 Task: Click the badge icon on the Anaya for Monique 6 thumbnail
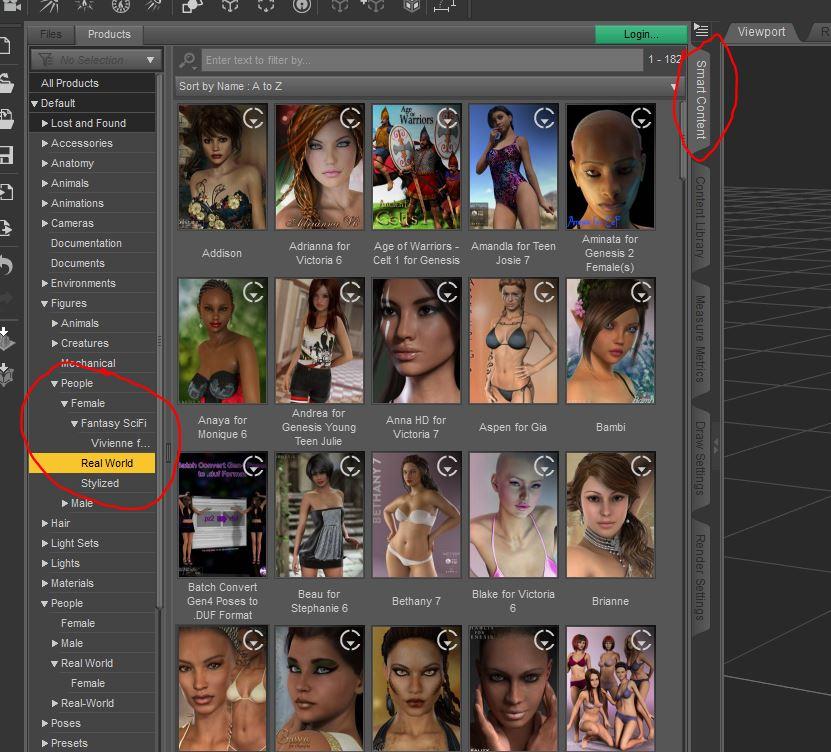pos(253,292)
